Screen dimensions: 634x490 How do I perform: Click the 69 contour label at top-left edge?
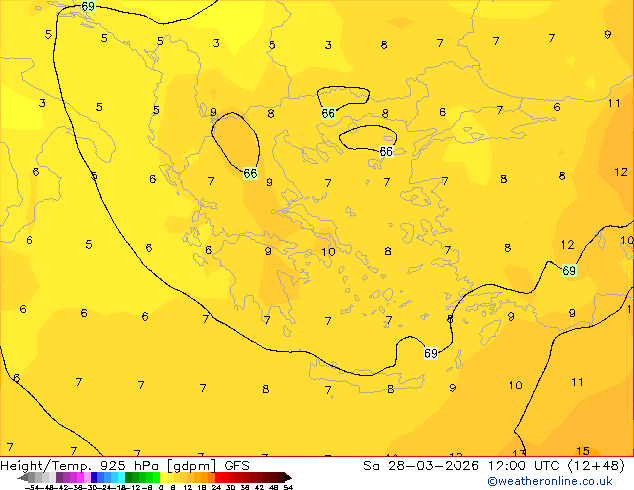point(88,6)
